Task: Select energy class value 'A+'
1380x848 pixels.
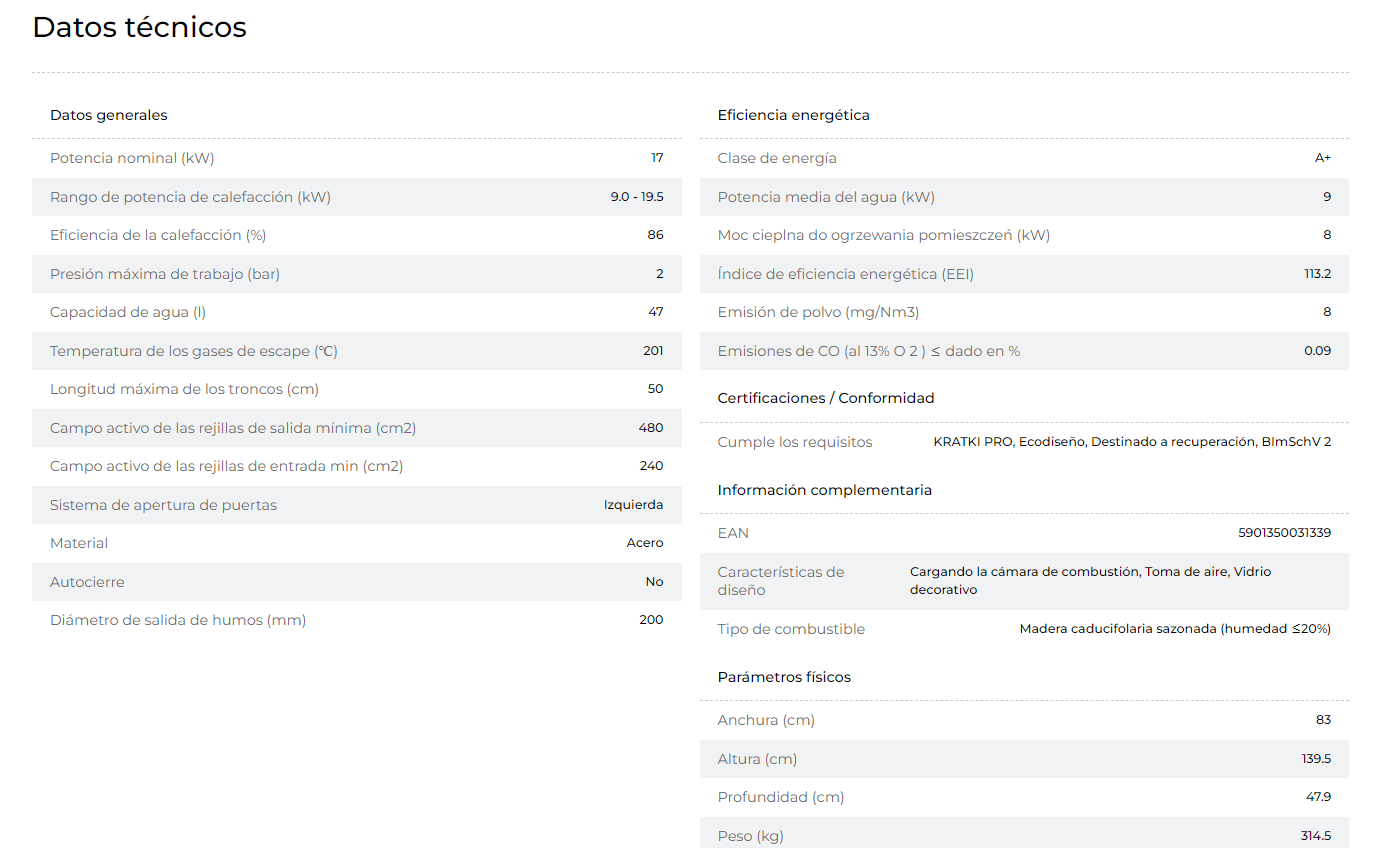Action: (x=1323, y=158)
